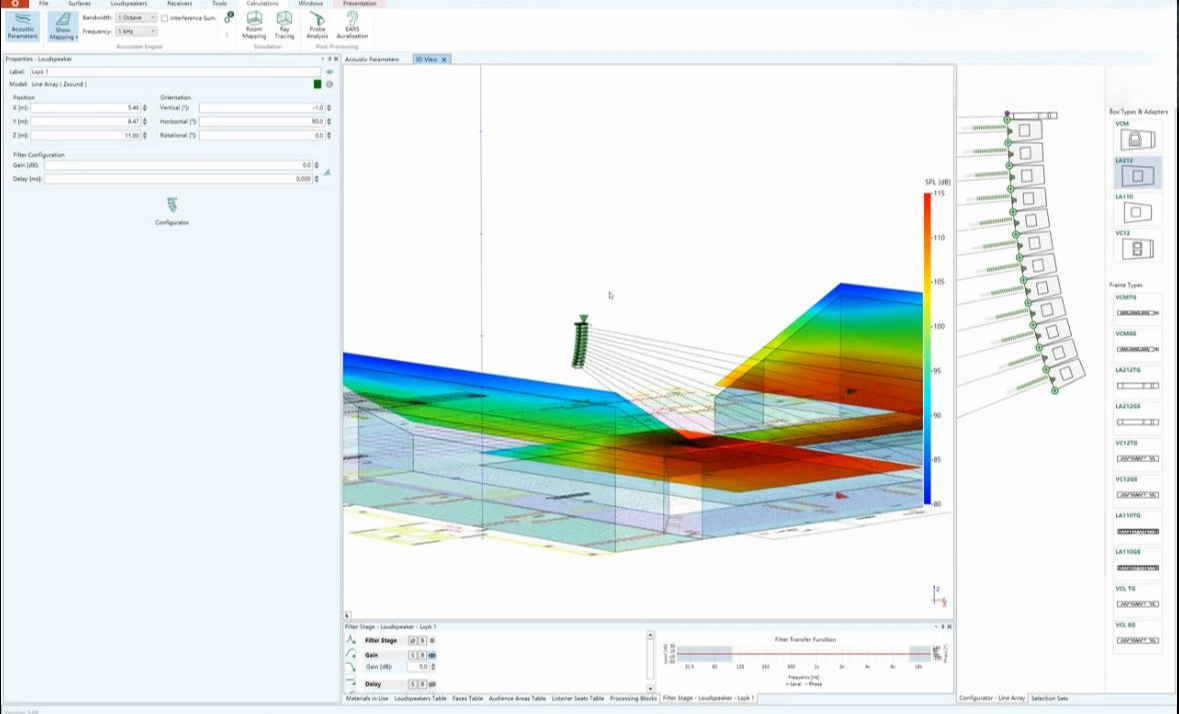Expand the Show Mapping dropdown button
The width and height of the screenshot is (1179, 714).
click(x=63, y=36)
